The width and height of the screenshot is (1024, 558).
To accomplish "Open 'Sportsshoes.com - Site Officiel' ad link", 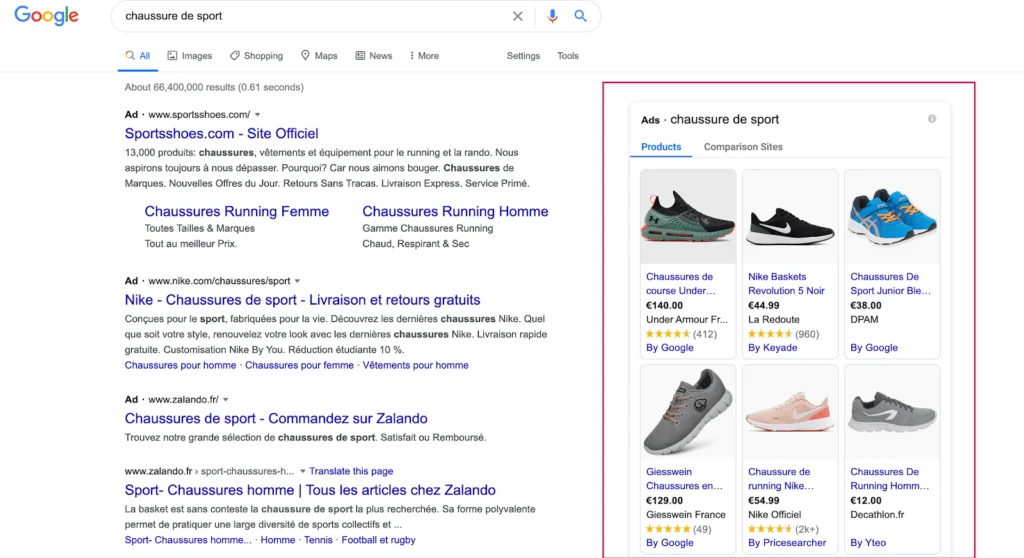I will 221,133.
